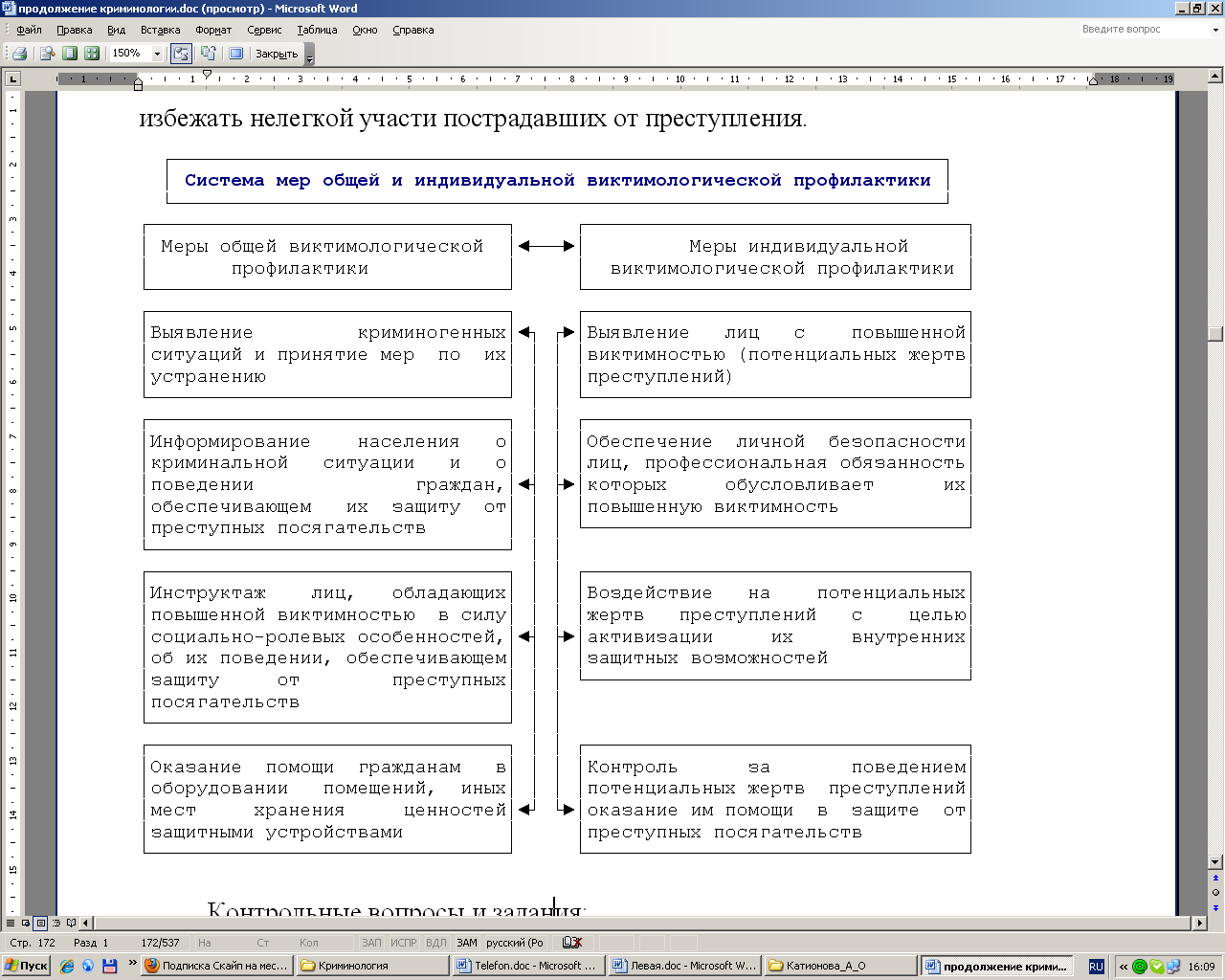Switch to Web Layout view icon
Viewport: 1225px width, 980px height.
(x=26, y=924)
